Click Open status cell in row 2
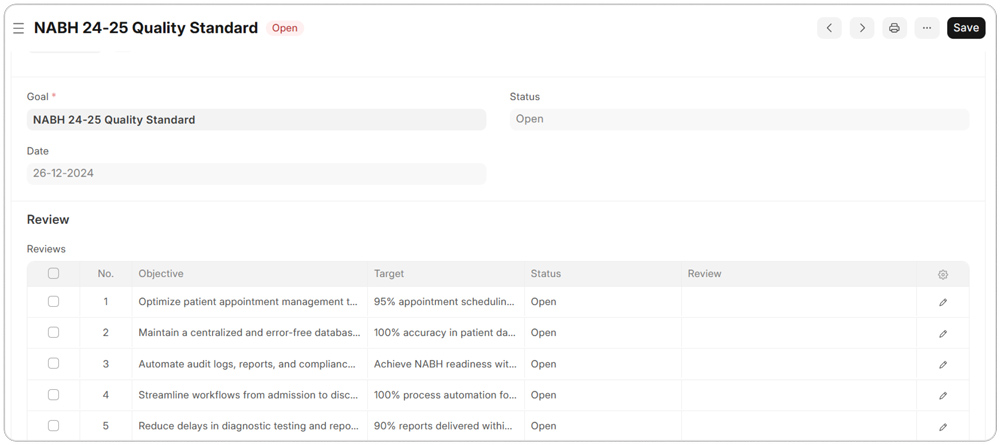 click(x=603, y=333)
